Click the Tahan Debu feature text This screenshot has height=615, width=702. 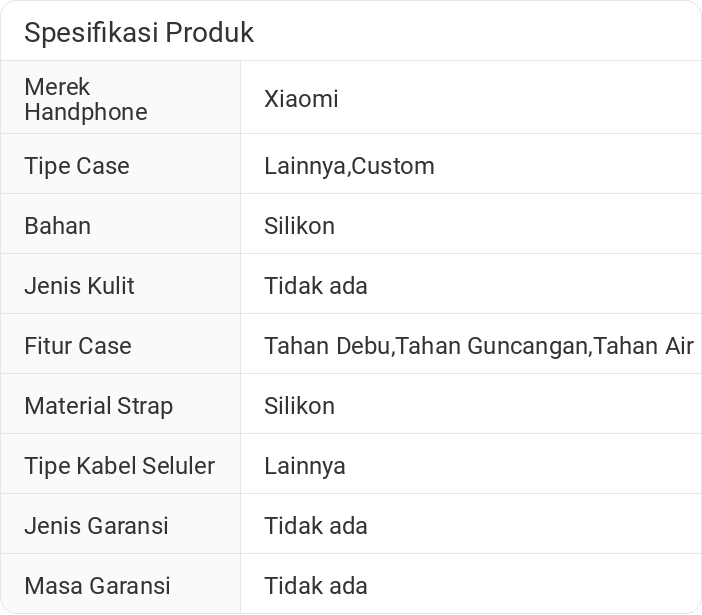coord(328,346)
